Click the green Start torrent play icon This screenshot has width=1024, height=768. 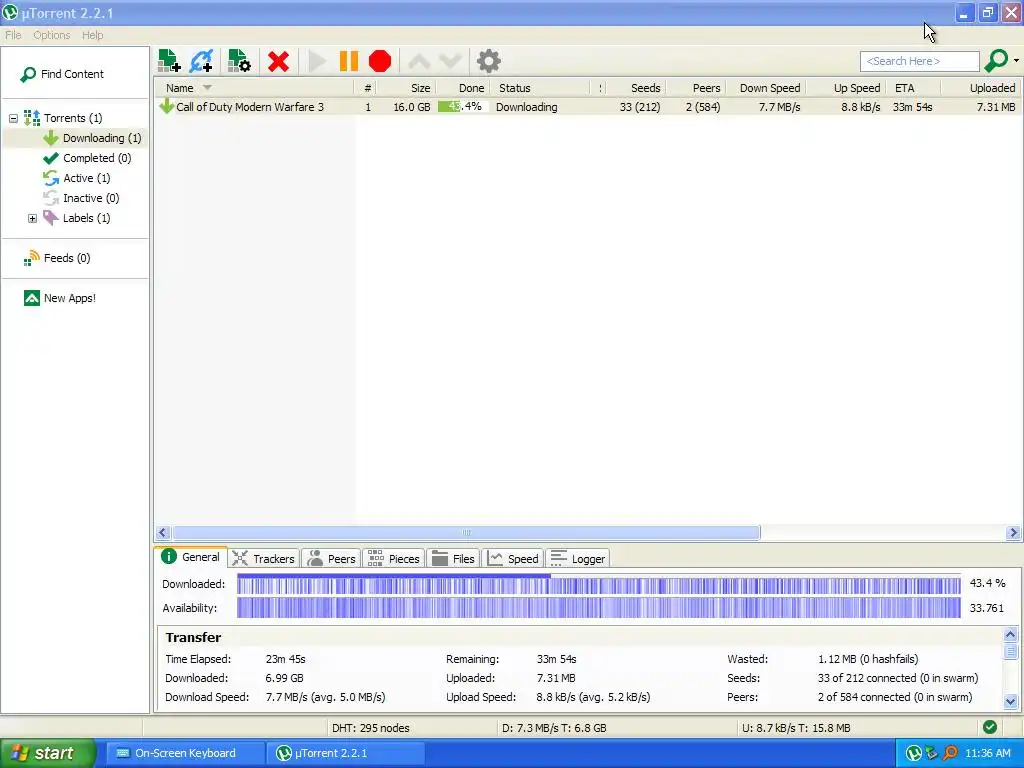pyautogui.click(x=317, y=61)
